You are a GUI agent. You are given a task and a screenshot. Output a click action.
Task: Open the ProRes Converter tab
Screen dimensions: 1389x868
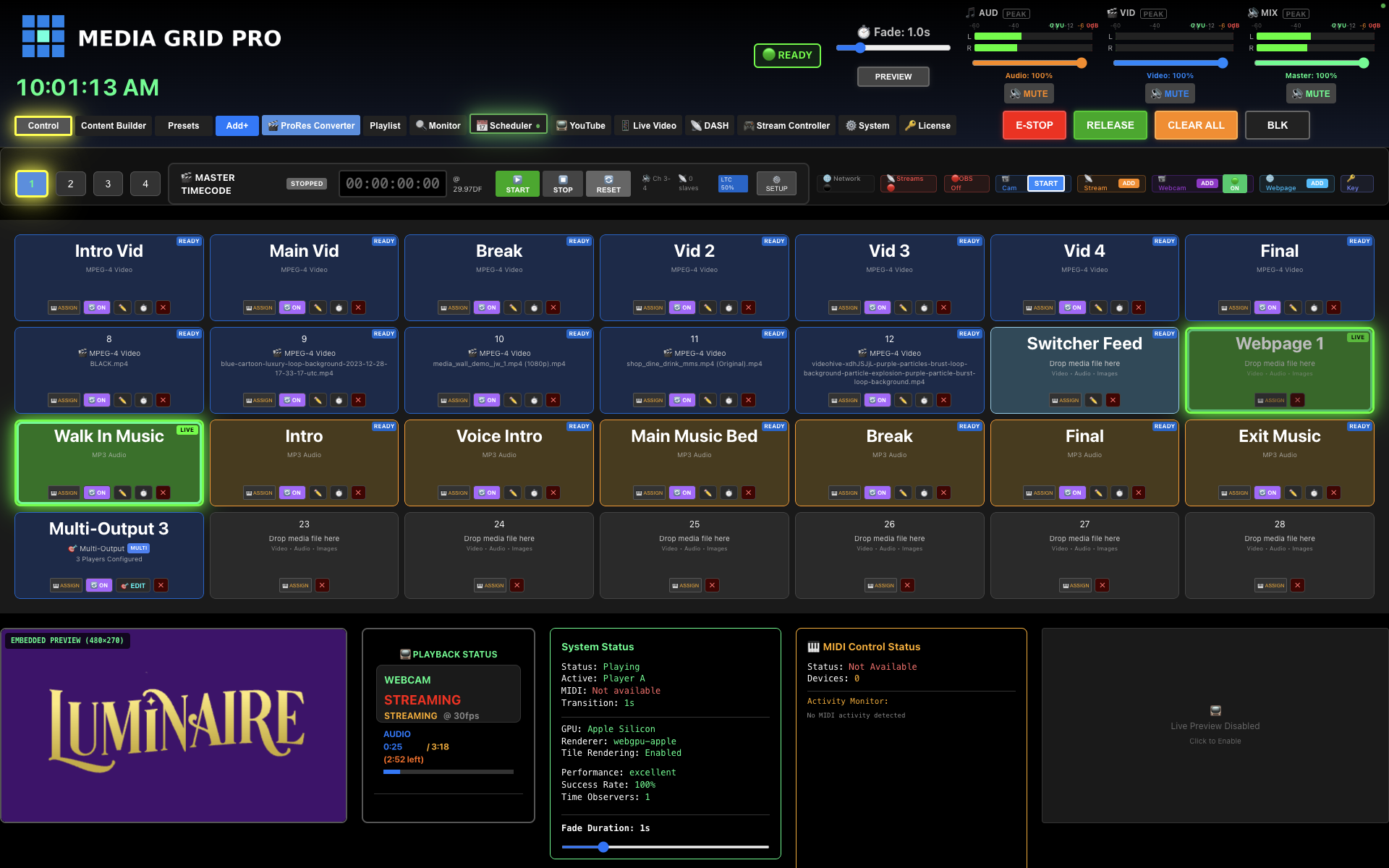[x=311, y=126]
